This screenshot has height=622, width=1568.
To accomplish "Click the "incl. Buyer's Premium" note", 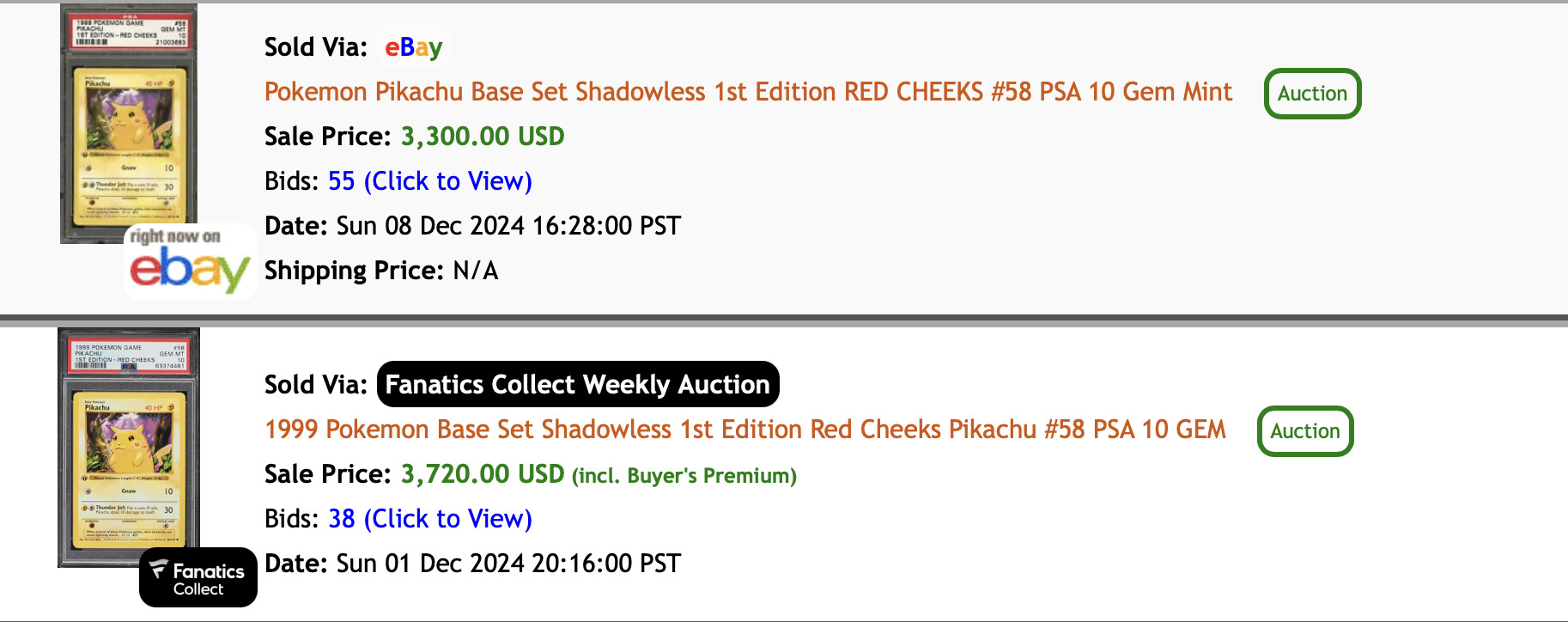I will 684,476.
